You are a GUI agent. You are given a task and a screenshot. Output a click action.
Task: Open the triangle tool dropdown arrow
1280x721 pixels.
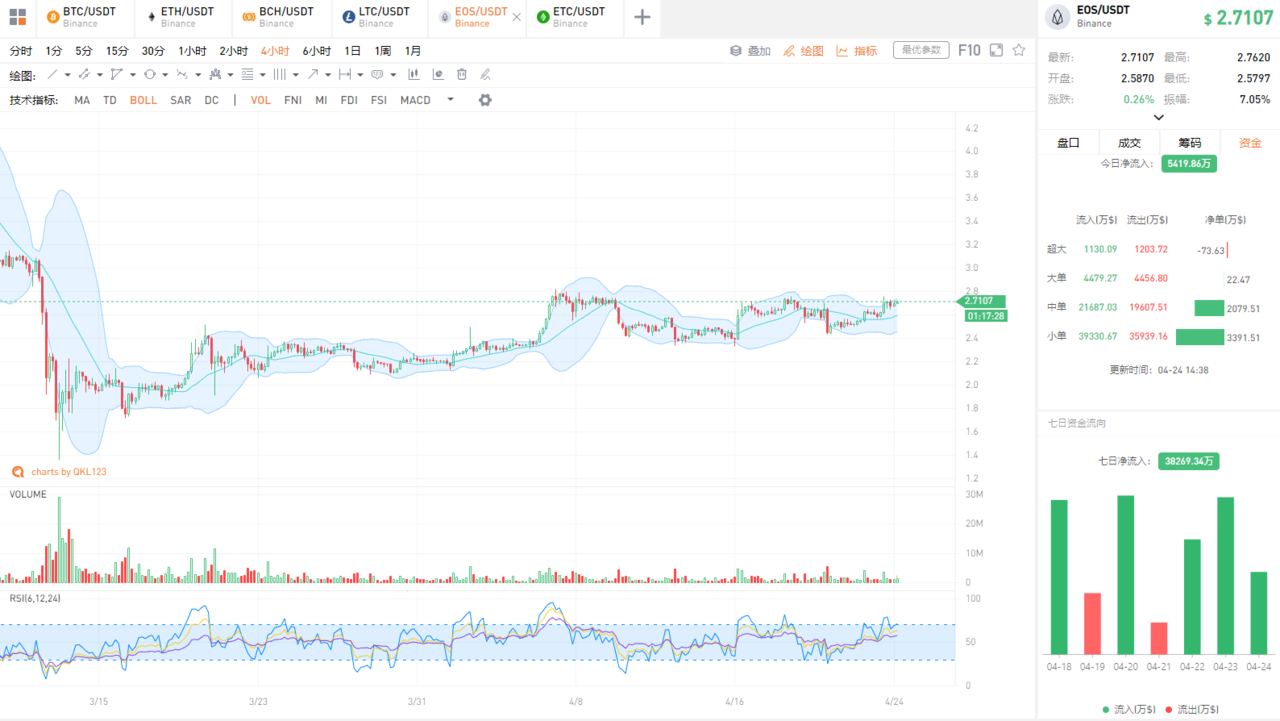tap(133, 75)
